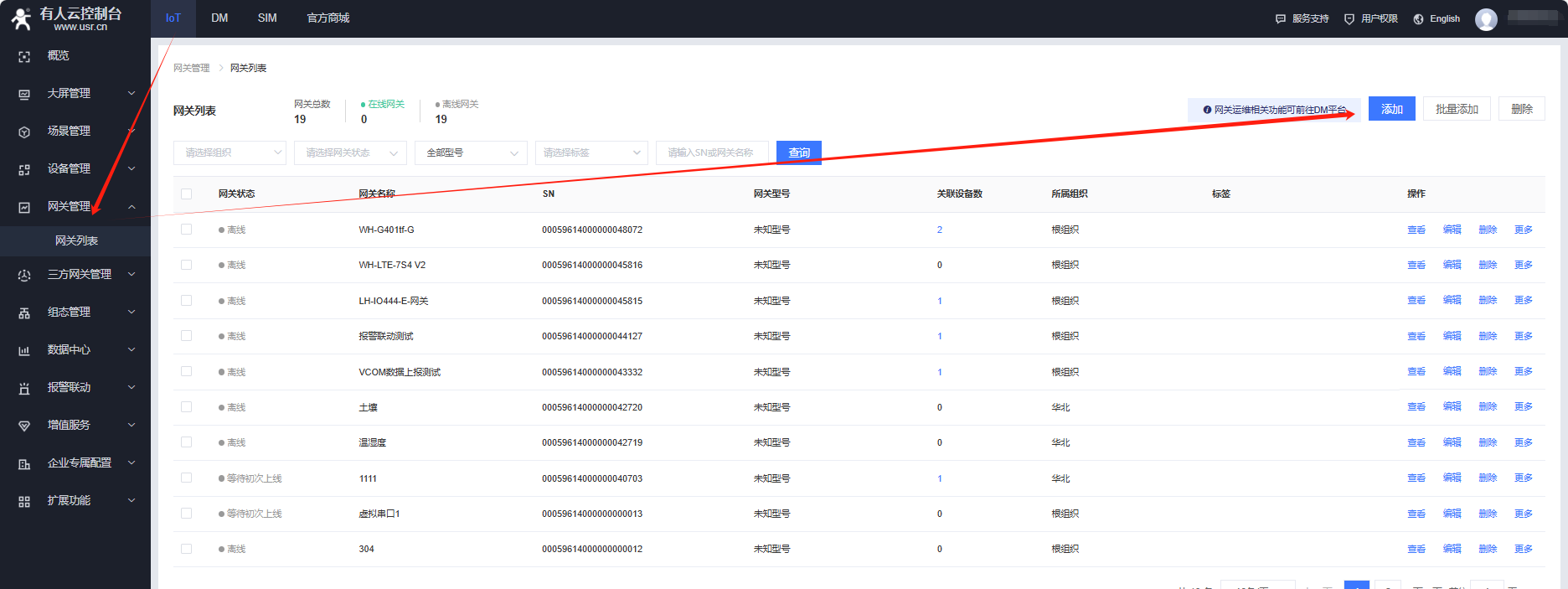1568x589 pixels.
Task: Open the 官方商城 top menu
Action: click(328, 18)
